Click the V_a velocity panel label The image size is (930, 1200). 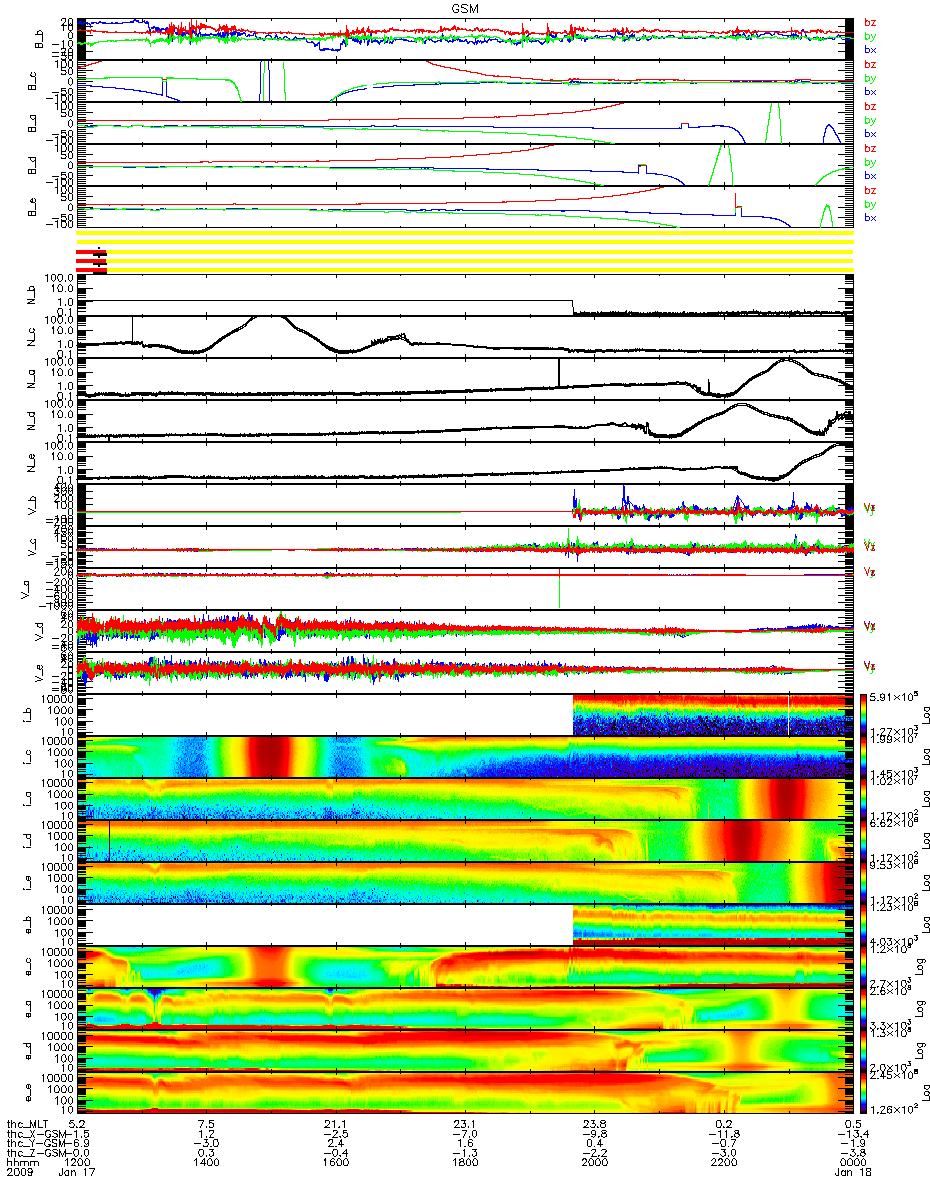coord(25,588)
